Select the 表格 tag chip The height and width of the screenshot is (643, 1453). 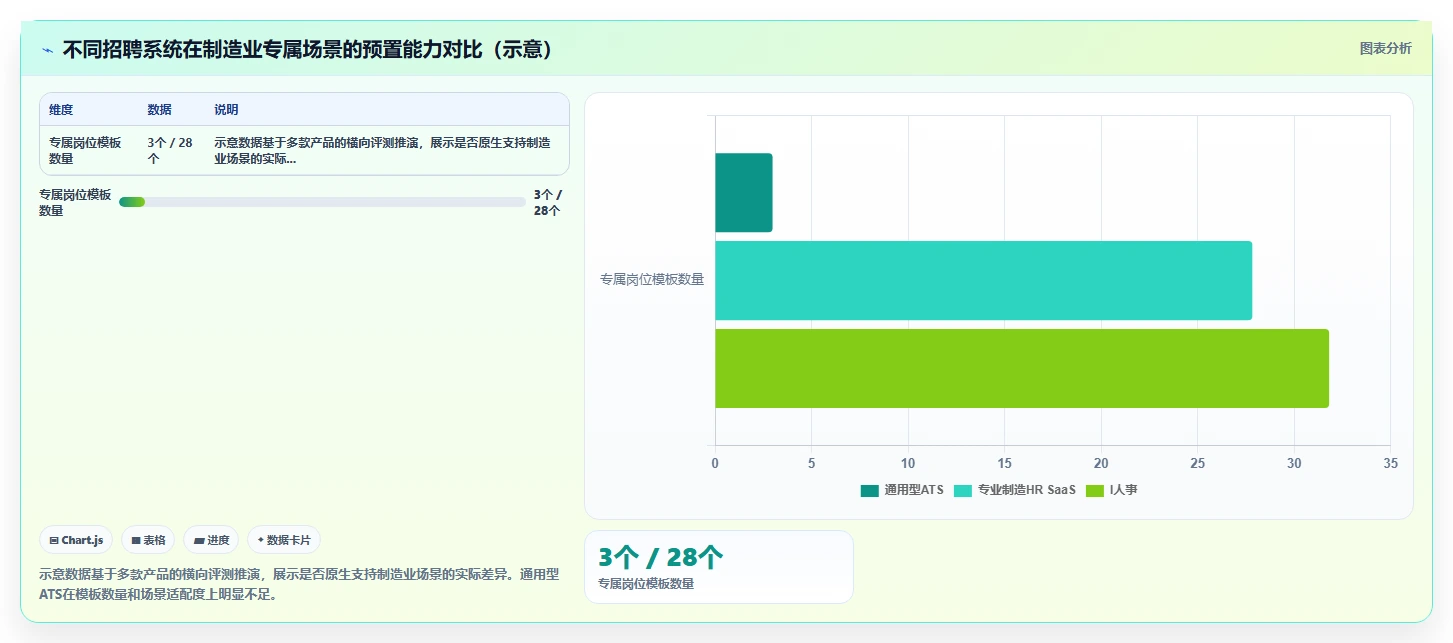click(x=148, y=540)
